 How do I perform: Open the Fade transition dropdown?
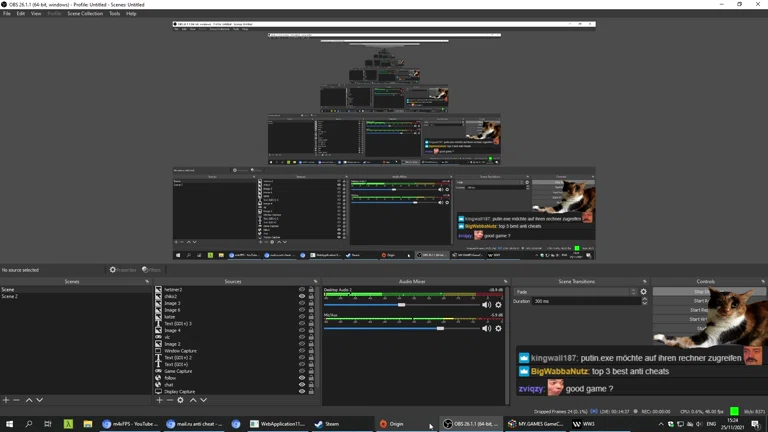point(575,292)
